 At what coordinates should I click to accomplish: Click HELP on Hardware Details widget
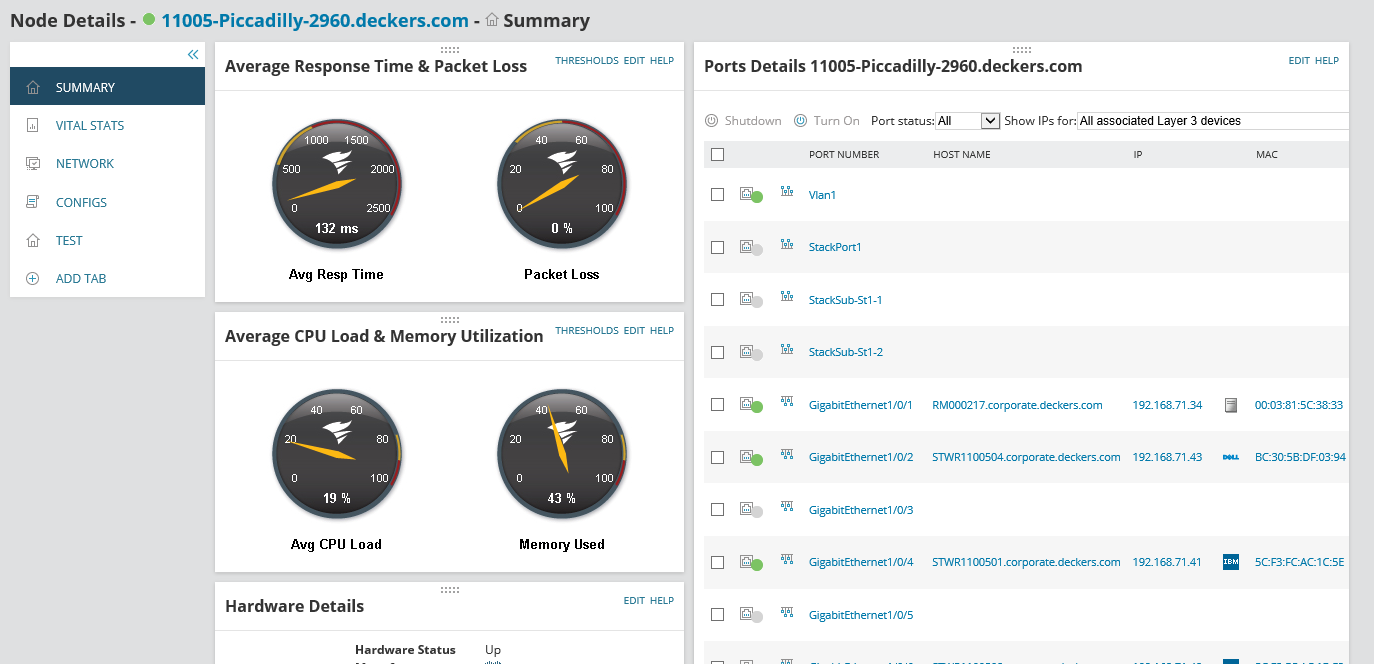tap(662, 600)
